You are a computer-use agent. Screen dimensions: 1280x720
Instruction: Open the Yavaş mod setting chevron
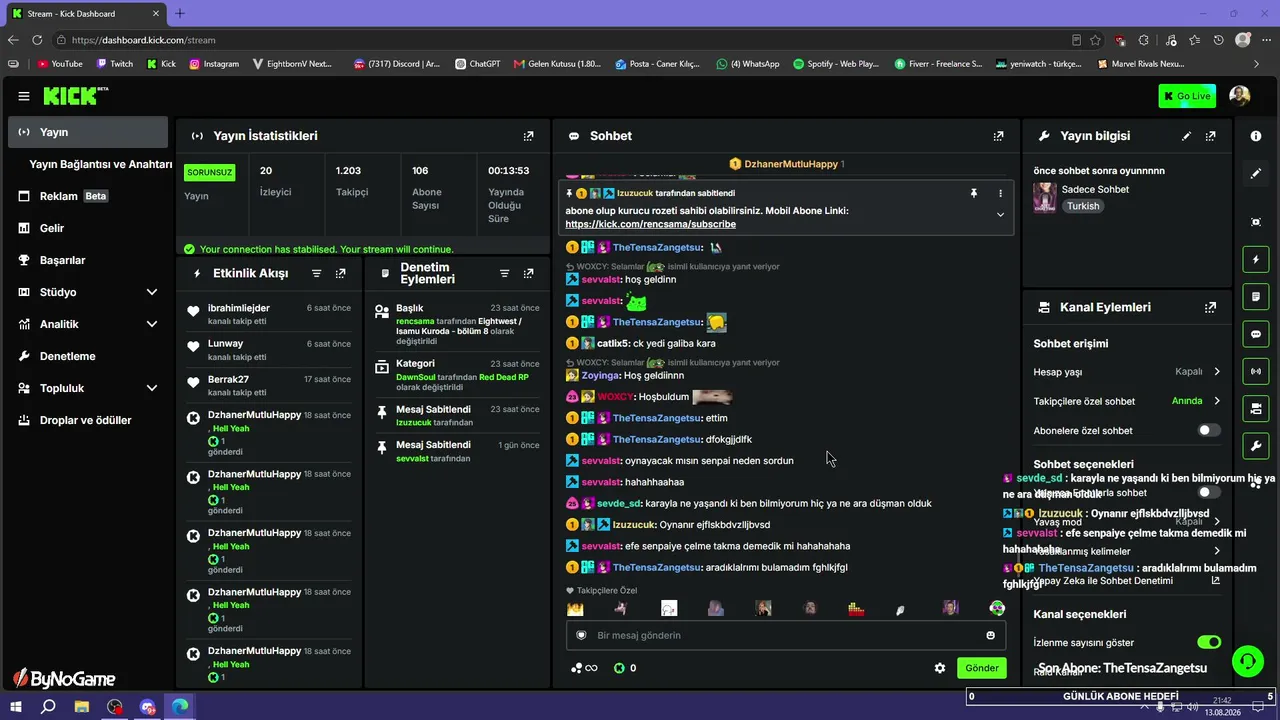(x=1217, y=522)
